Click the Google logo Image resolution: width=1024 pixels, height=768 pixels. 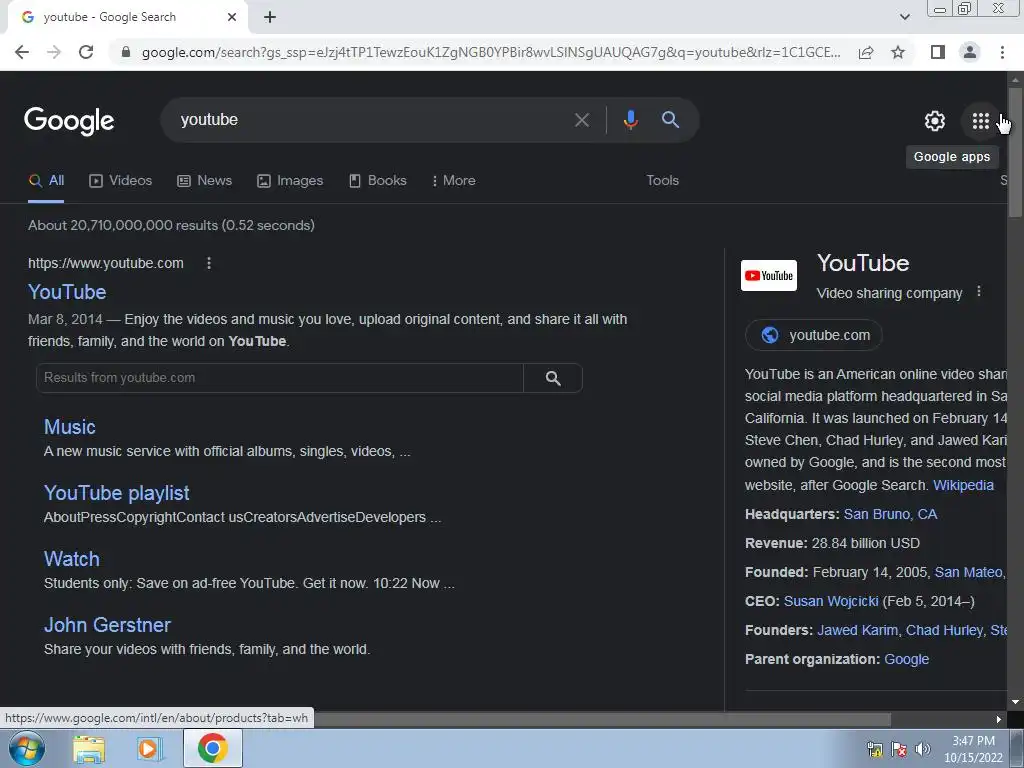(x=69, y=121)
